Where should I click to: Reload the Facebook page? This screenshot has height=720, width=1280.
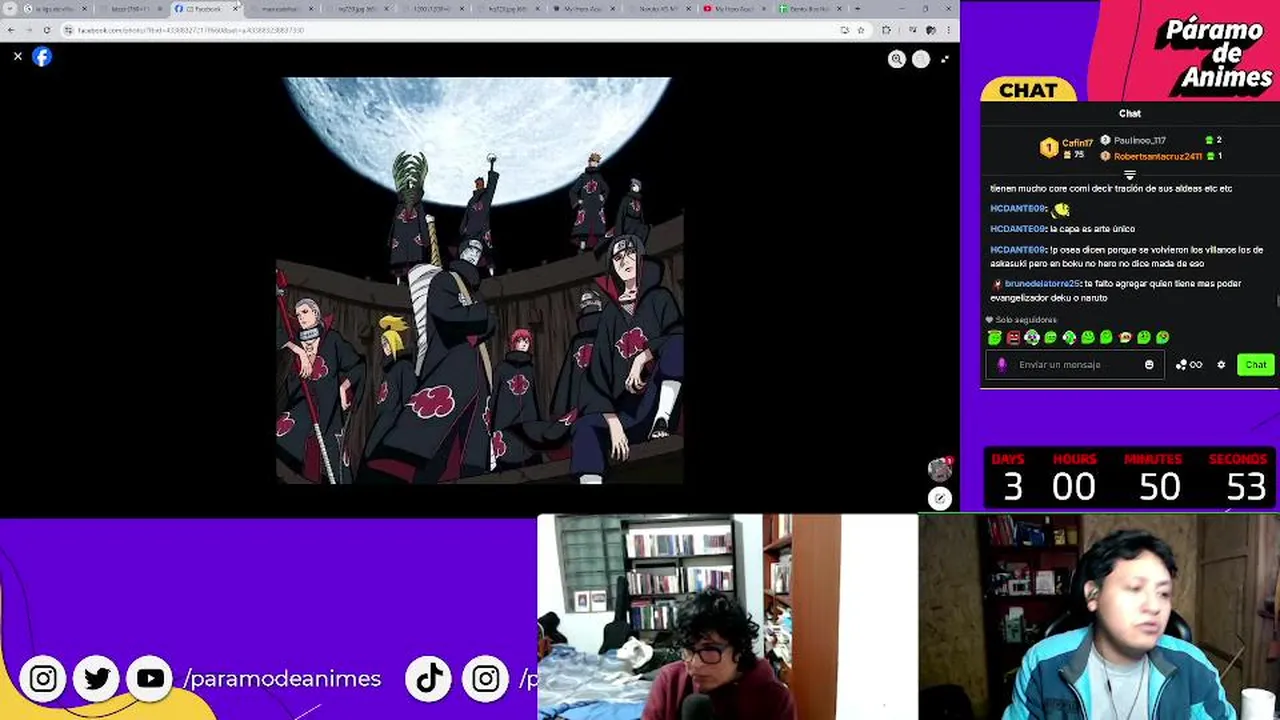47,30
